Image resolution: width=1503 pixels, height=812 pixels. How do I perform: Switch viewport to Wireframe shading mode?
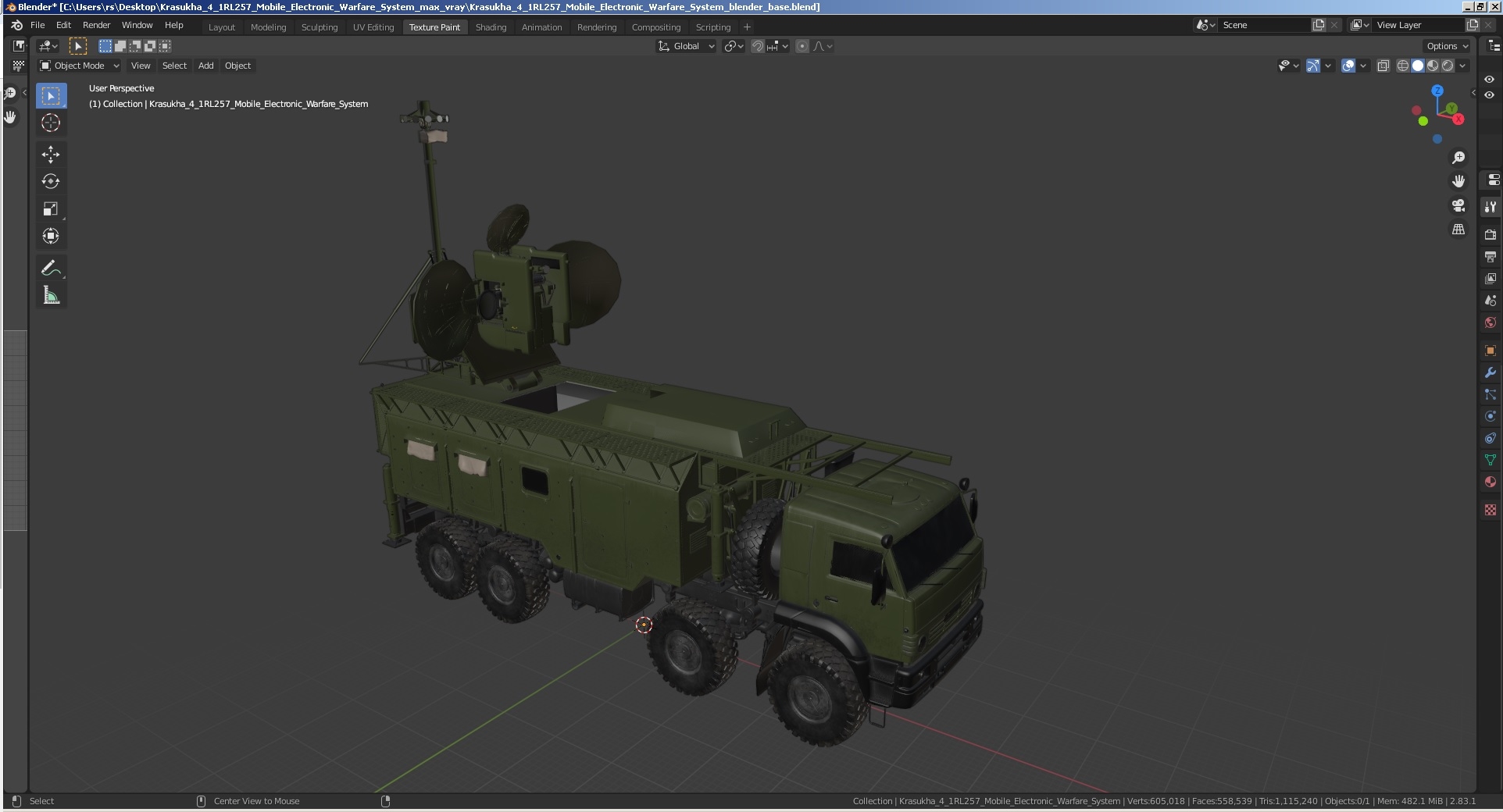click(x=1404, y=66)
